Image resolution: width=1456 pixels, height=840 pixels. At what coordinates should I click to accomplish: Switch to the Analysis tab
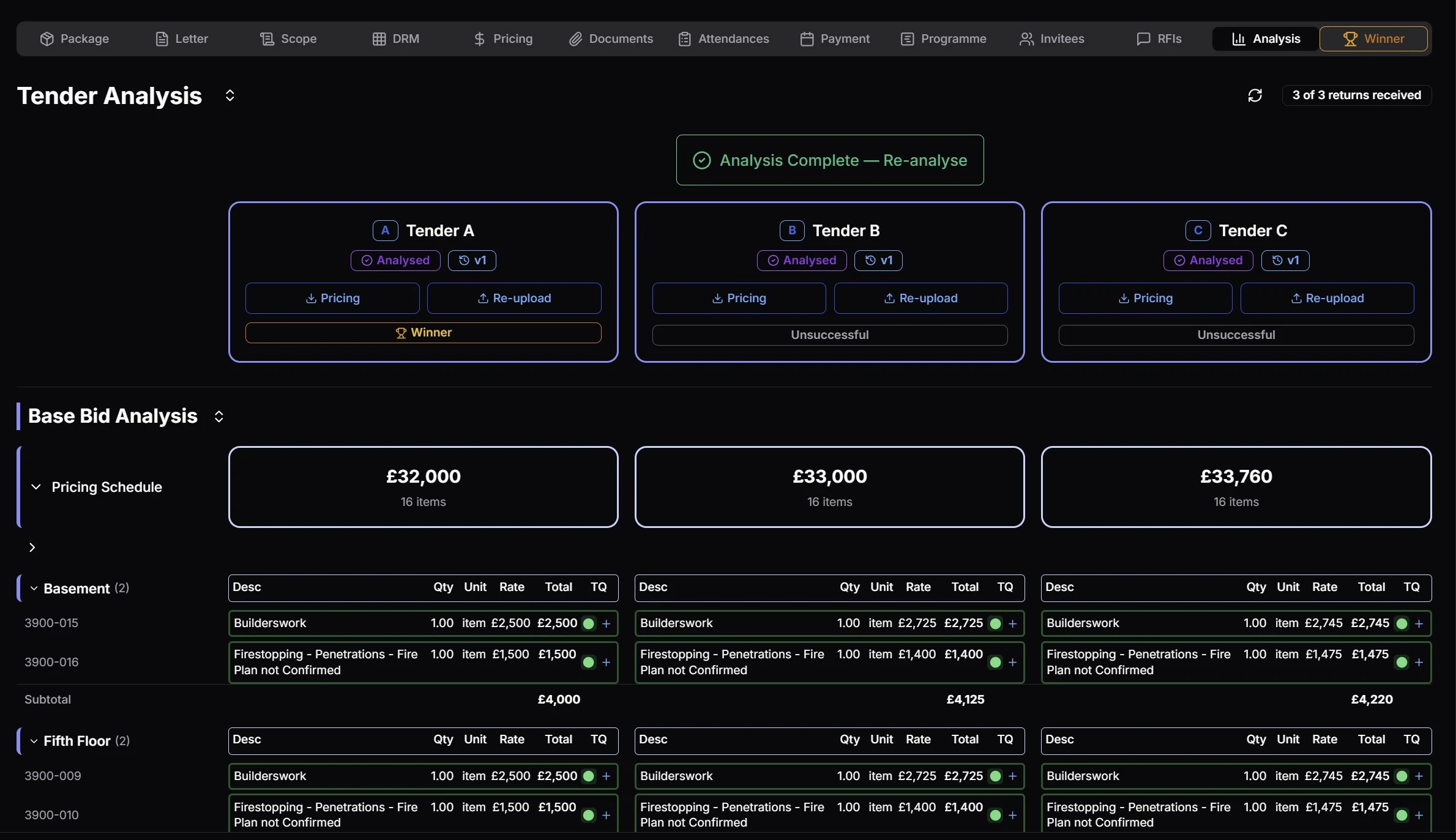(1264, 39)
